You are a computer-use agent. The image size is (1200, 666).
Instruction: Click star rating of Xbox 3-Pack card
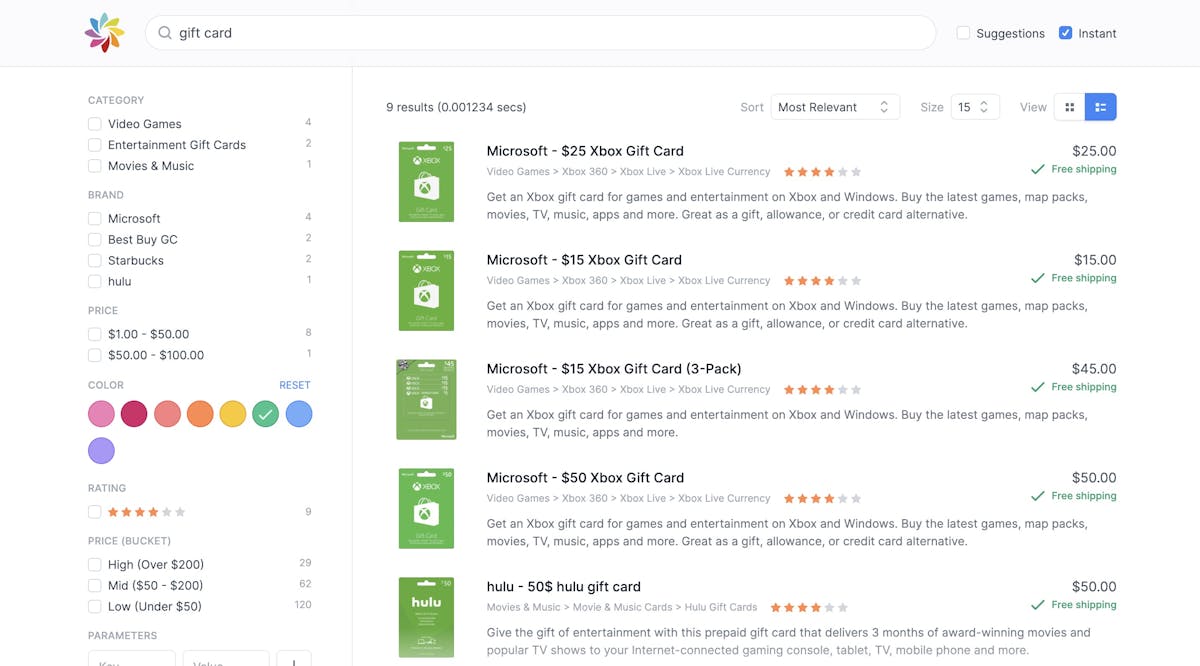(x=822, y=390)
